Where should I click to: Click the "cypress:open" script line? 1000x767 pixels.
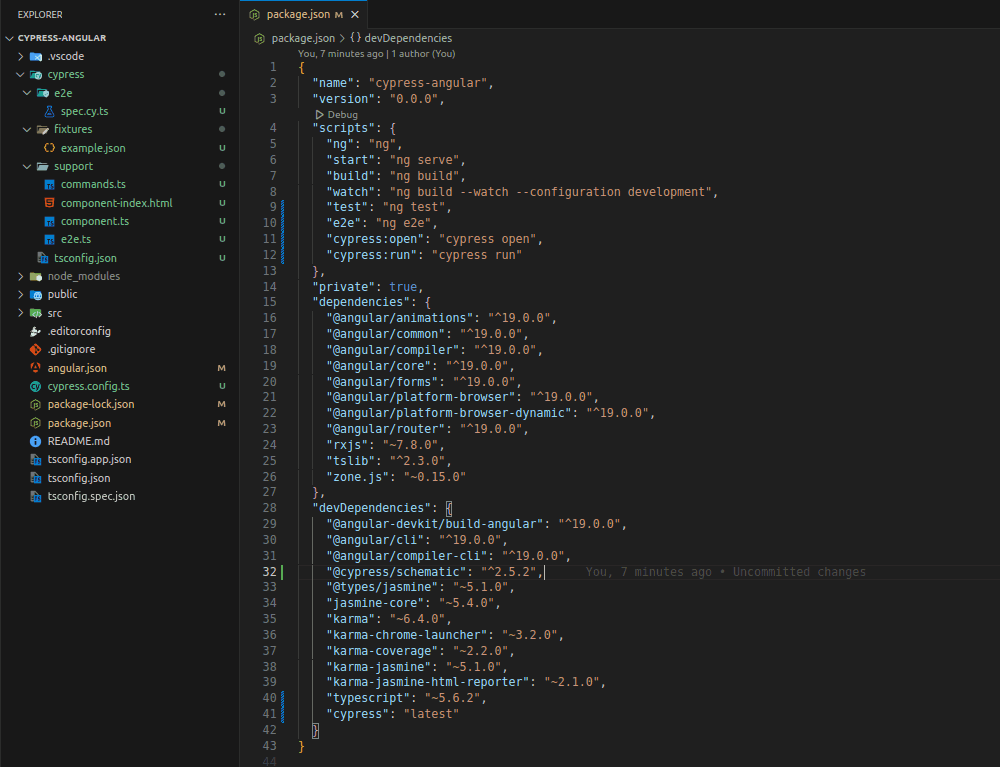pyautogui.click(x=435, y=239)
